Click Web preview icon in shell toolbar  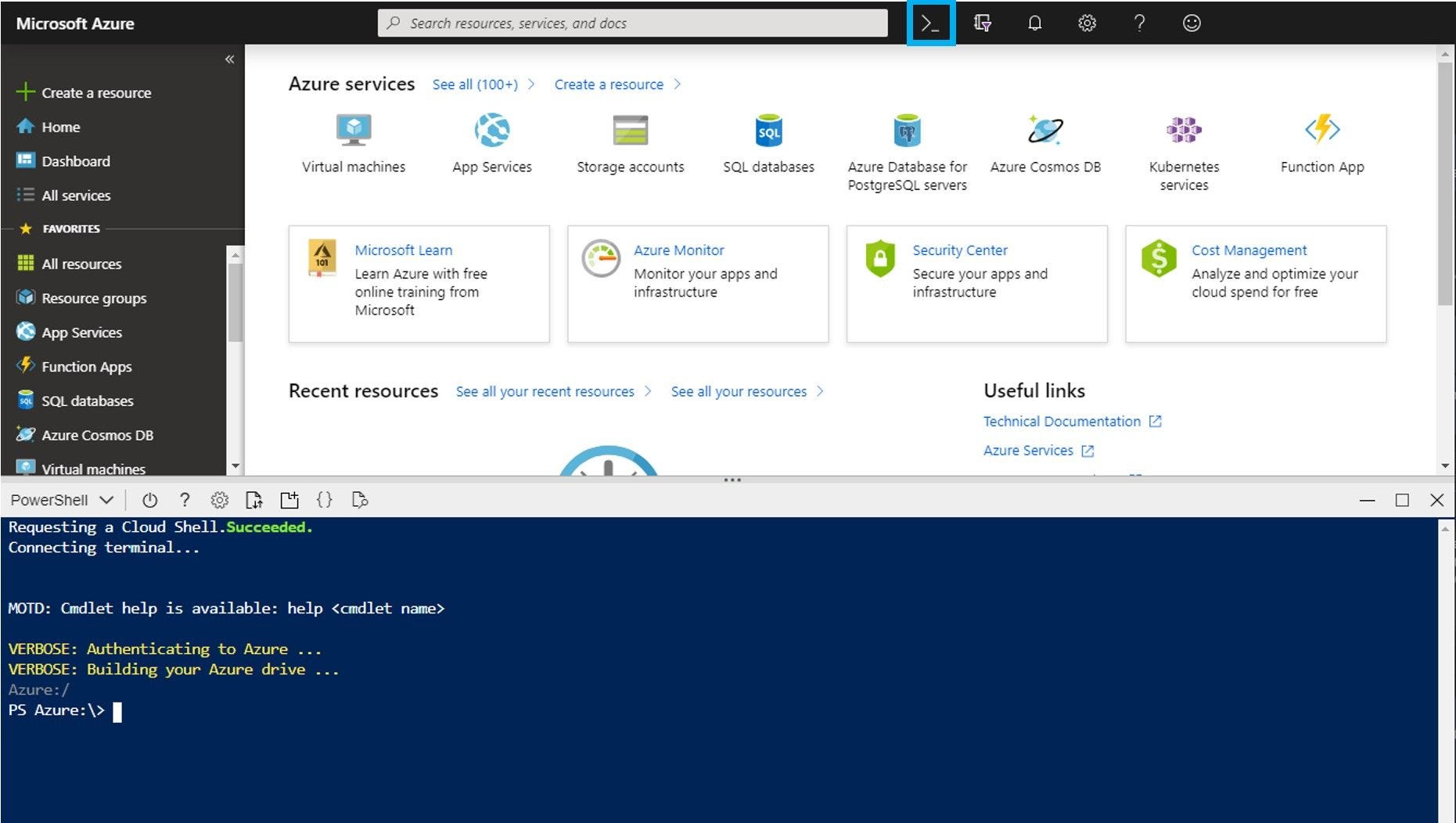pyautogui.click(x=360, y=501)
